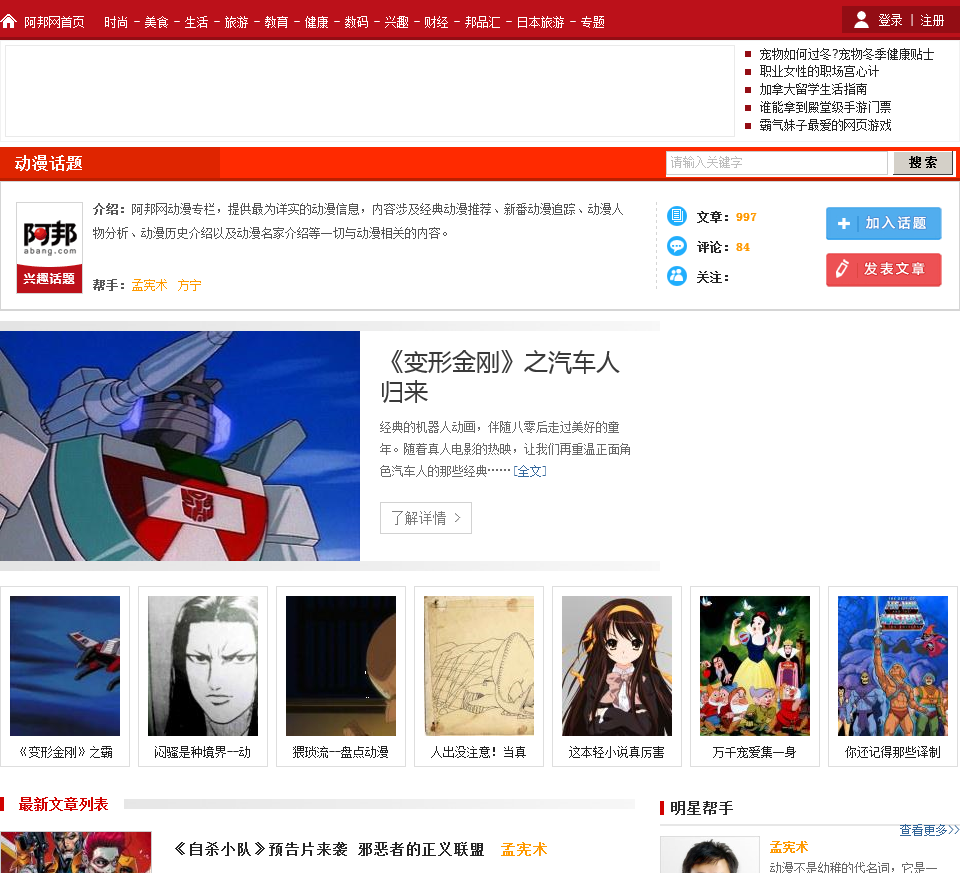Click caption 这本轻小说真厉害
Image resolution: width=960 pixels, height=873 pixels.
(617, 752)
